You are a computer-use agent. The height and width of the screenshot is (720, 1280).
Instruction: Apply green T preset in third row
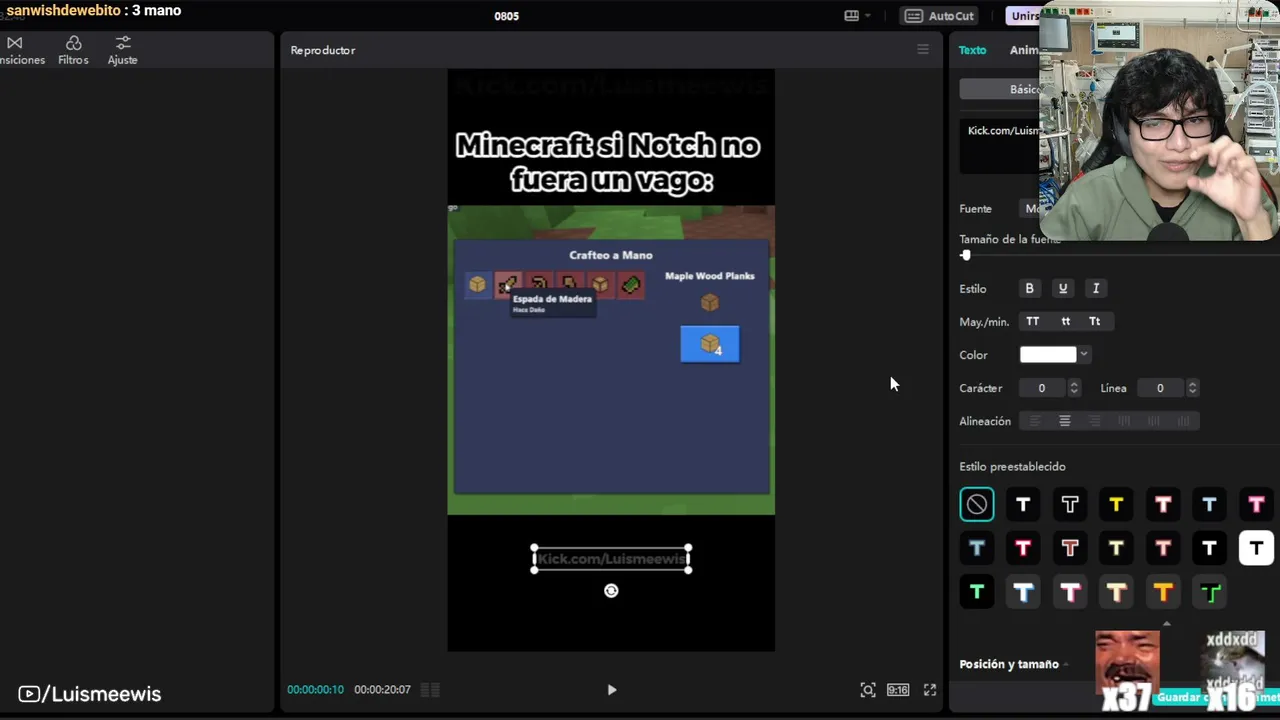click(x=977, y=592)
